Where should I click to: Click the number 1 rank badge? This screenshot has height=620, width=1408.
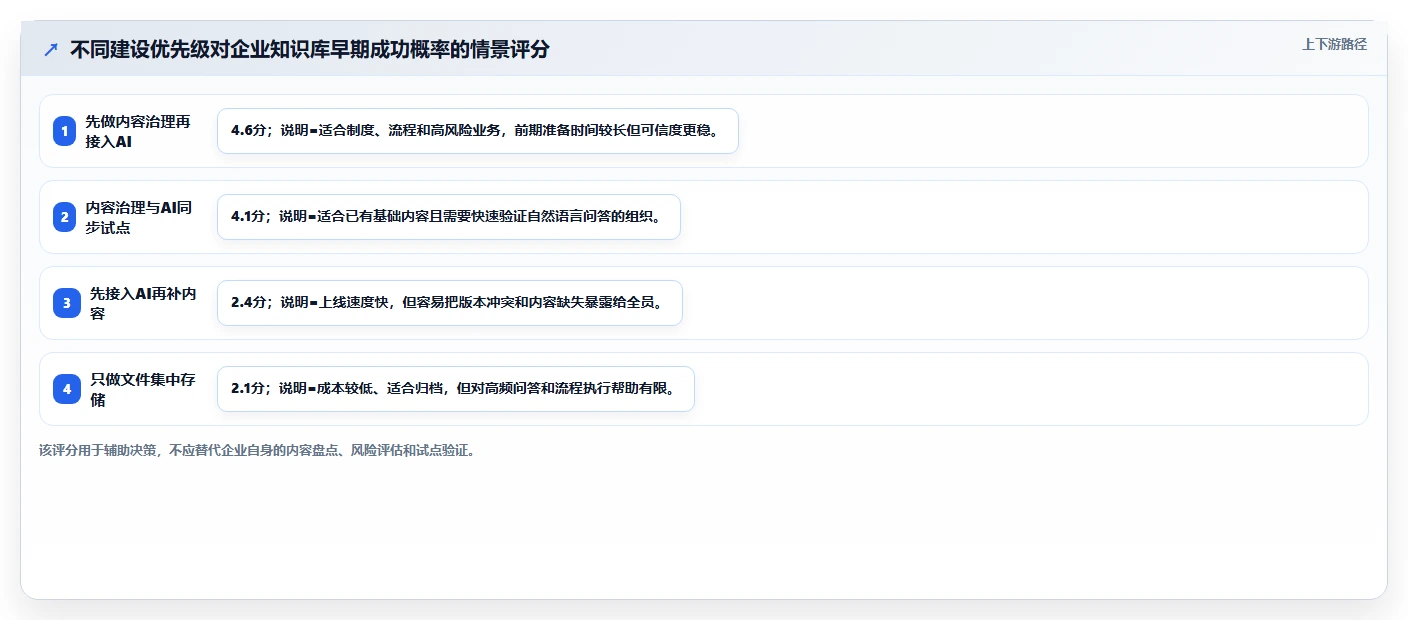tap(65, 131)
